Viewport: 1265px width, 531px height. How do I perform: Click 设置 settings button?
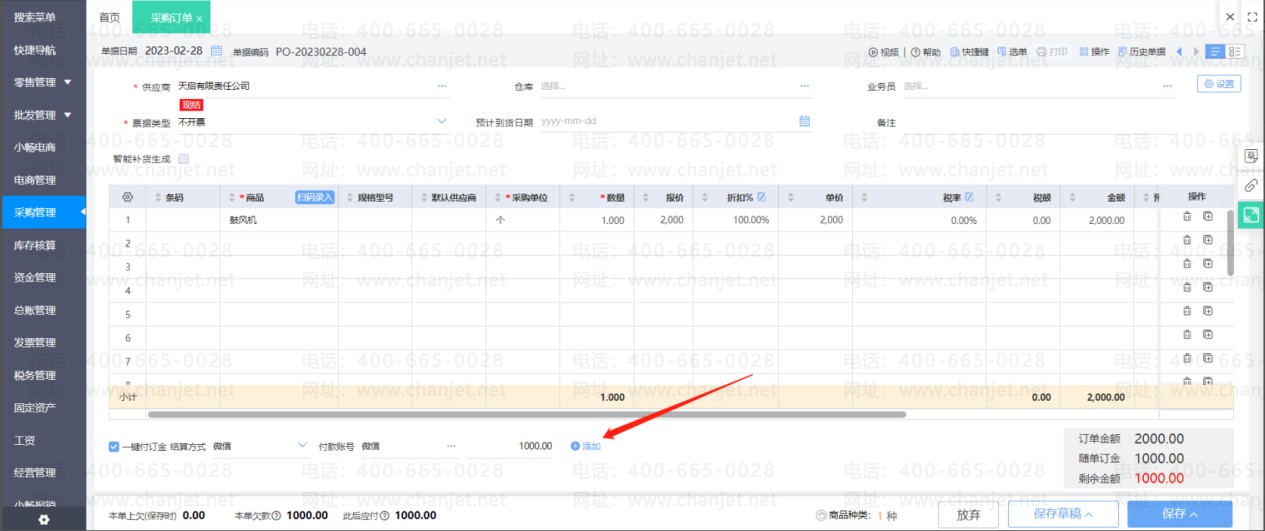click(x=1219, y=84)
